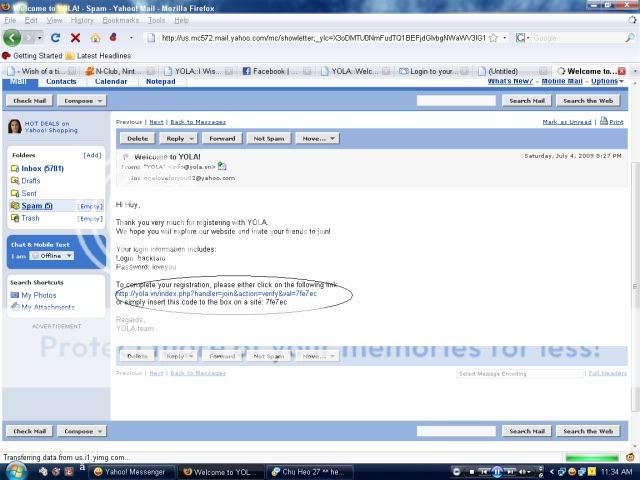640x480 pixels.
Task: Click the Mobile Mail link
Action: [x=562, y=81]
